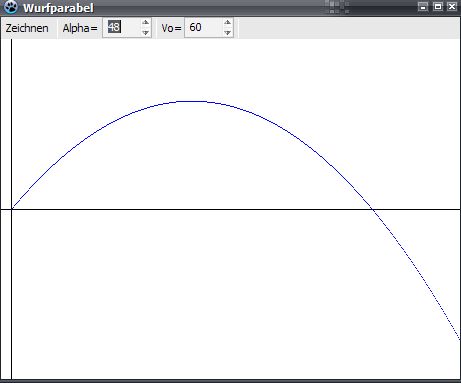Close the Wurfparabel window

pos(452,7)
